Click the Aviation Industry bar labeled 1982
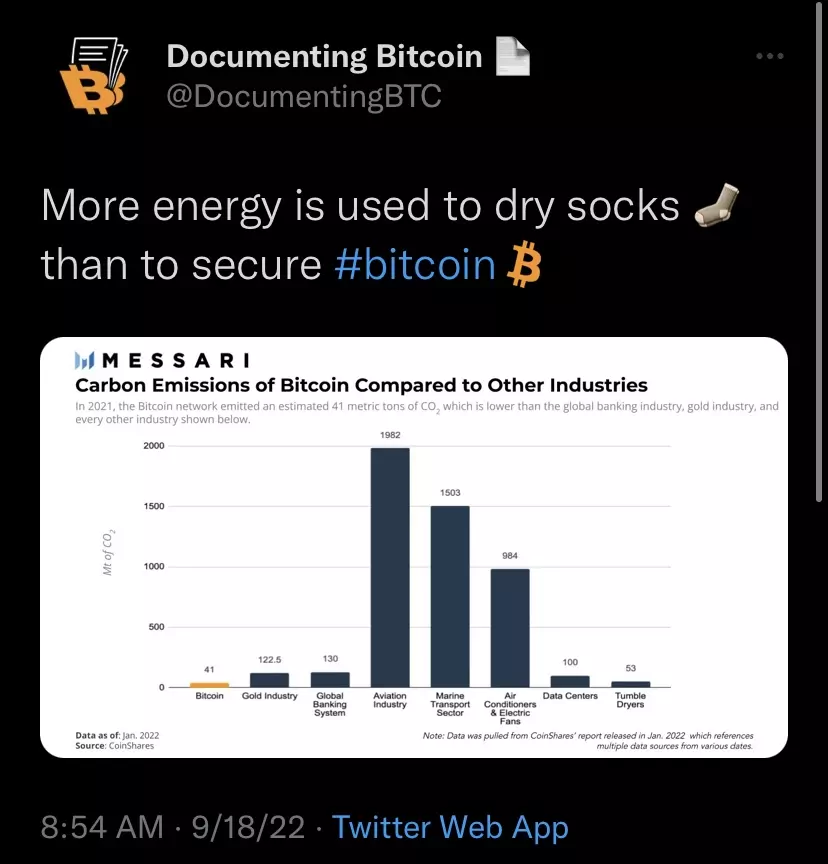 (390, 568)
